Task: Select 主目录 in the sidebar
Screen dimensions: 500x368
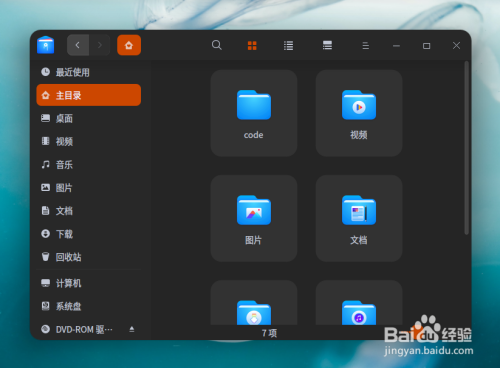Action: click(89, 95)
